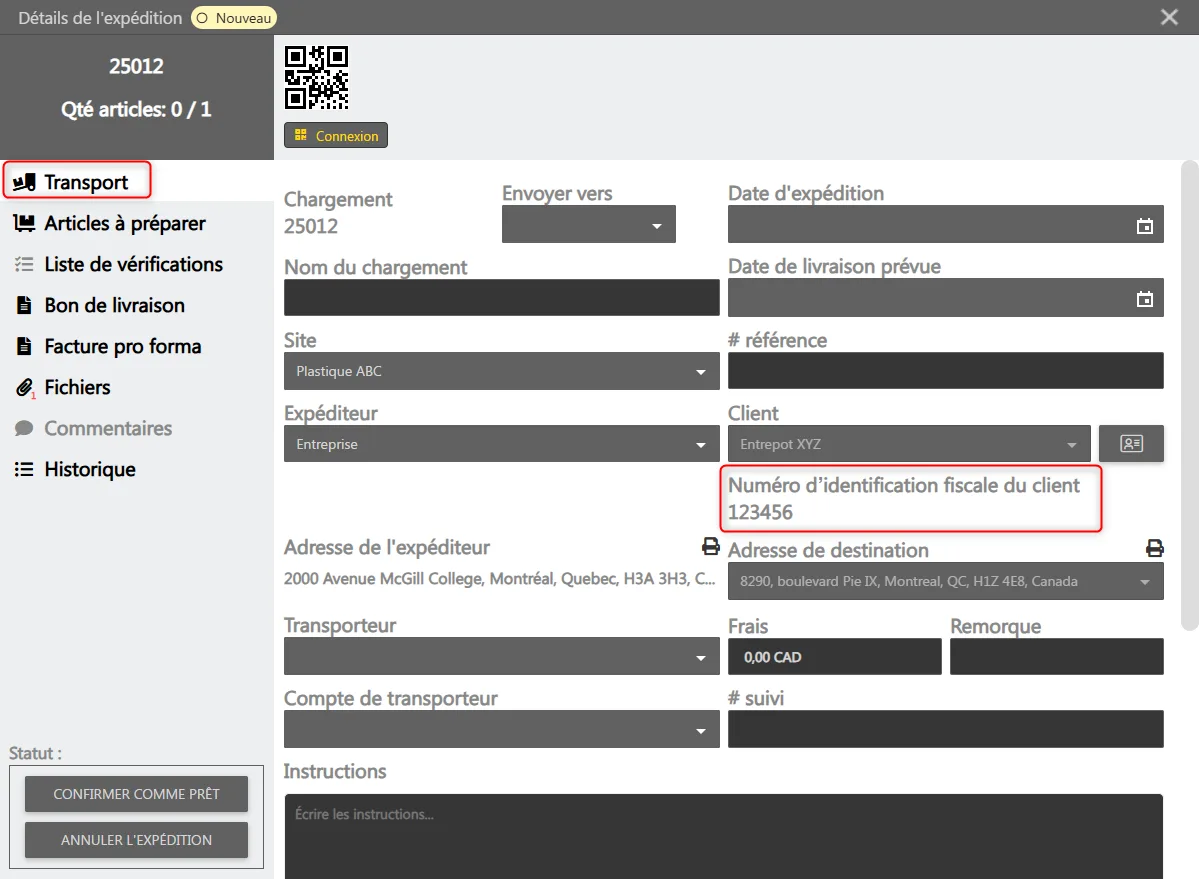Close the shipment details dialog
The height and width of the screenshot is (879, 1199).
click(1169, 17)
